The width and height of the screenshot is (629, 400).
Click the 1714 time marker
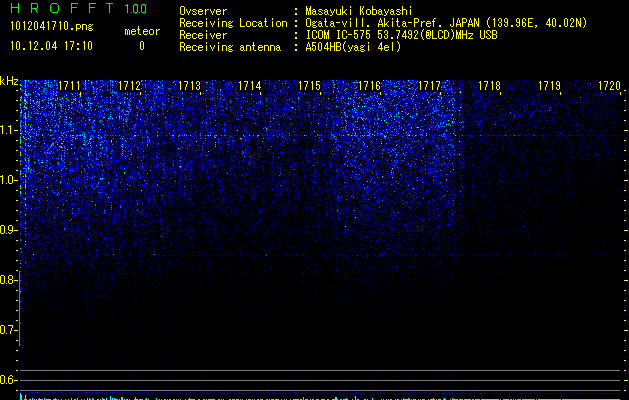(x=250, y=86)
